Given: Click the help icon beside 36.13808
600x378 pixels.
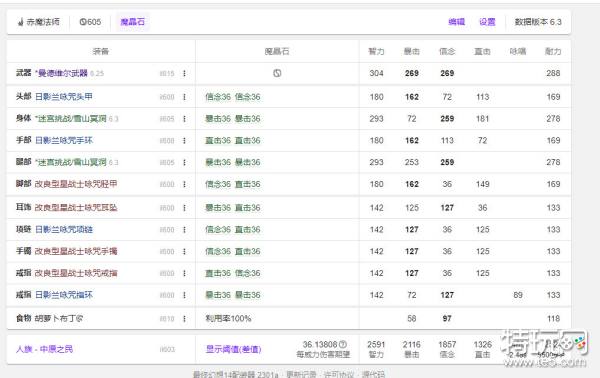Looking at the screenshot, I should click(343, 344).
